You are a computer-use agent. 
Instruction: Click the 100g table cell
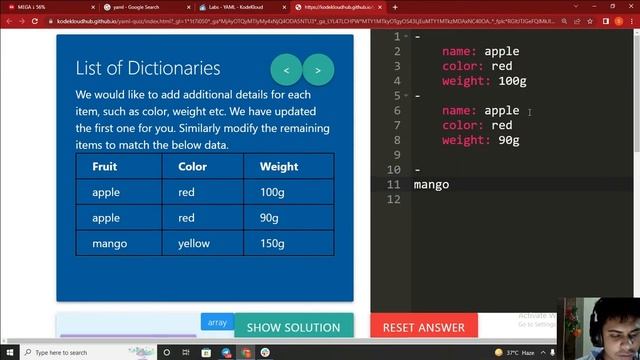289,192
